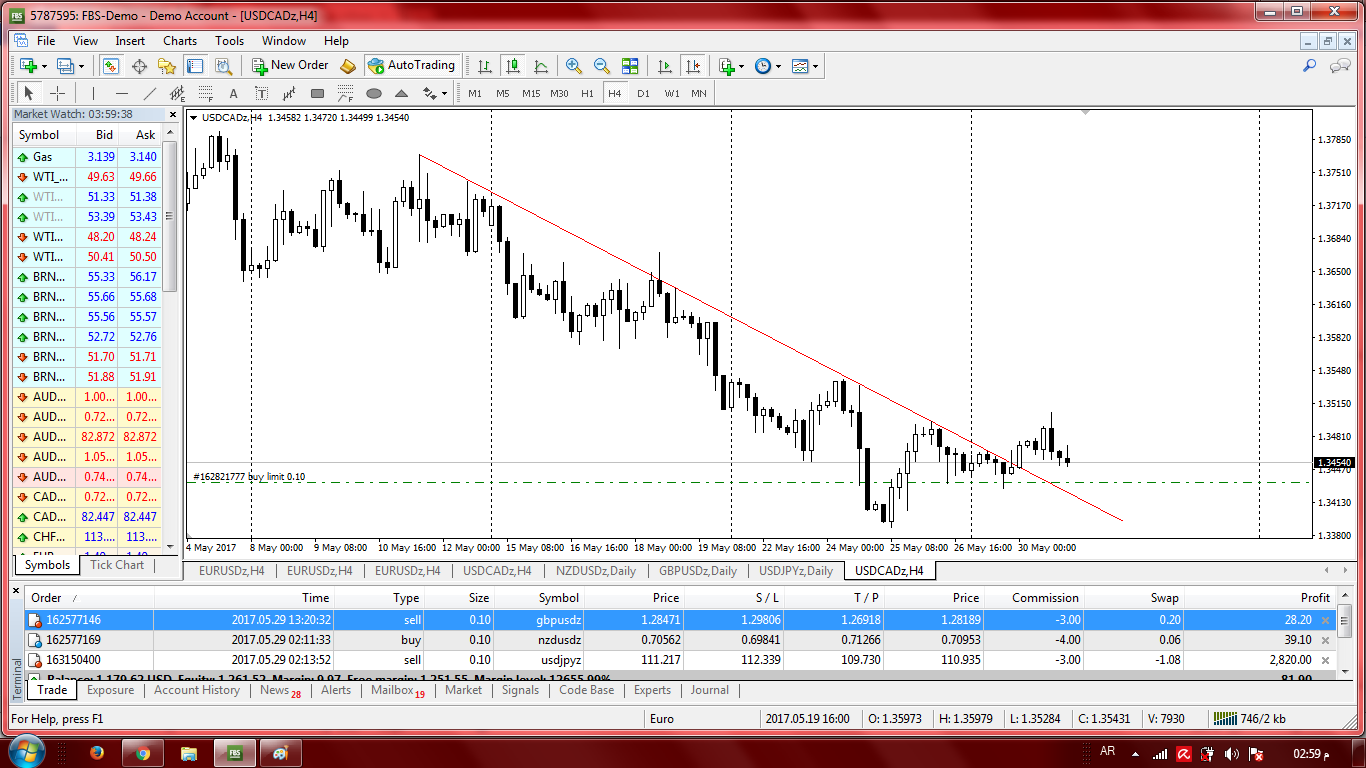The width and height of the screenshot is (1366, 768).
Task: Open the File menu
Action: pos(46,41)
